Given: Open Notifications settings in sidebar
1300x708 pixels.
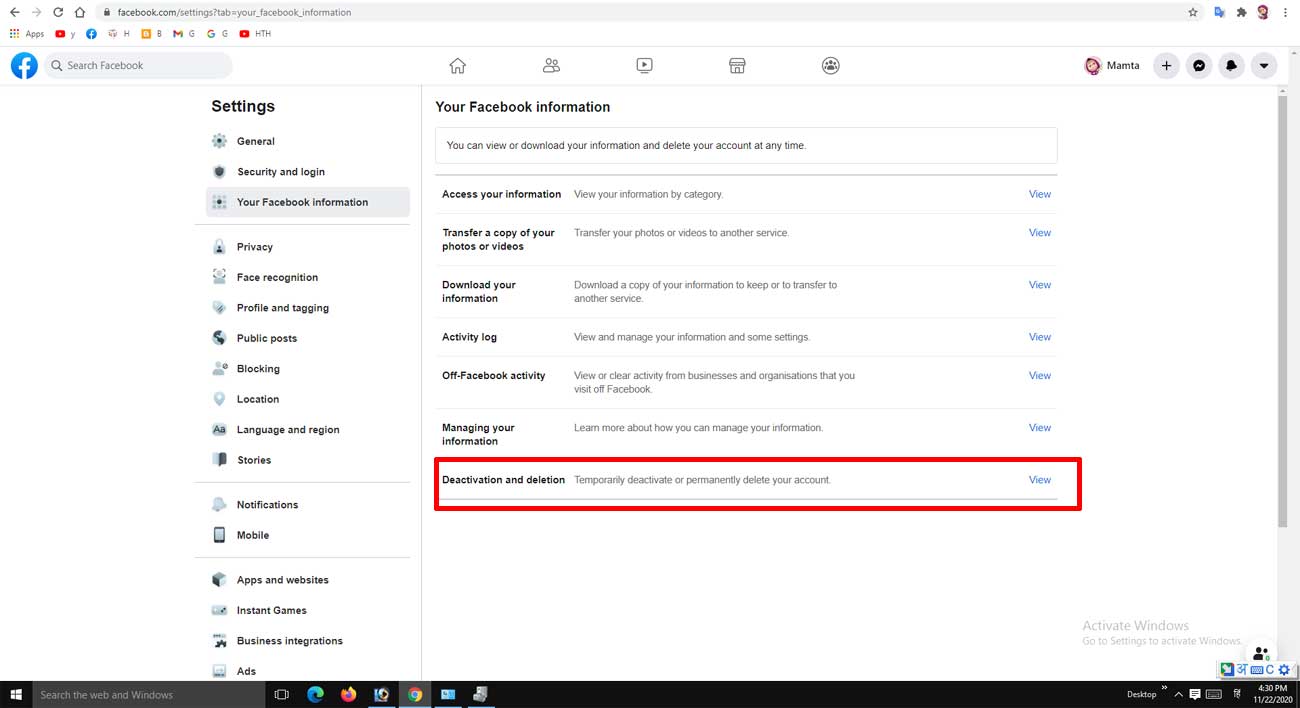Looking at the screenshot, I should (x=308, y=505).
